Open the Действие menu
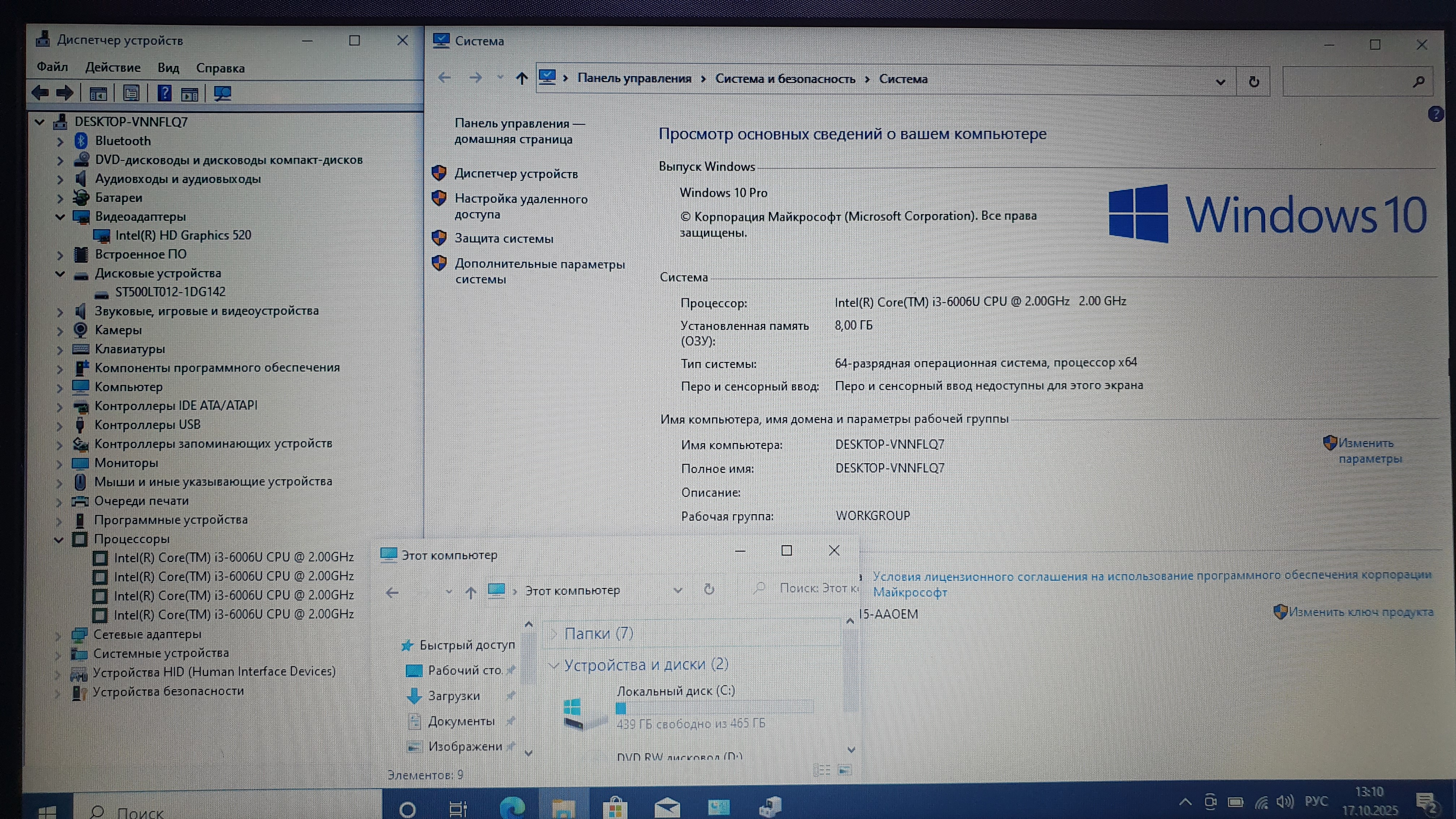Viewport: 1456px width, 819px height. (112, 68)
